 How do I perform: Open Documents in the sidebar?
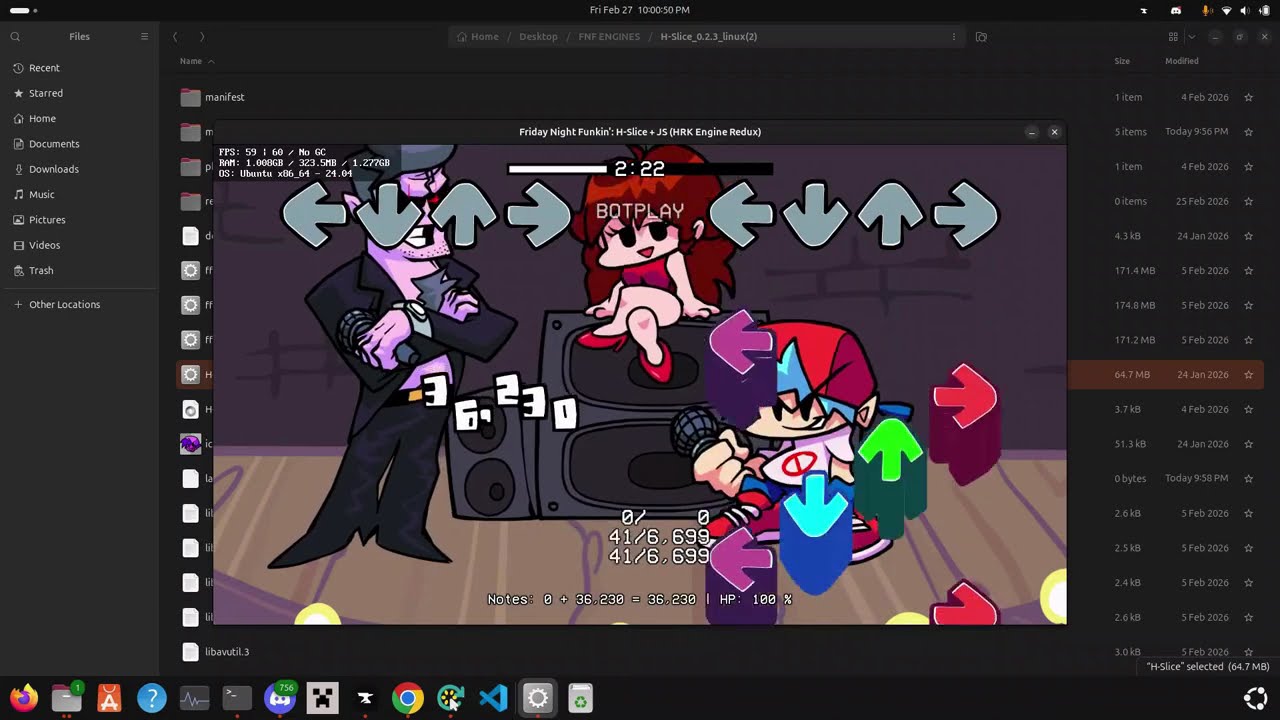point(79,144)
